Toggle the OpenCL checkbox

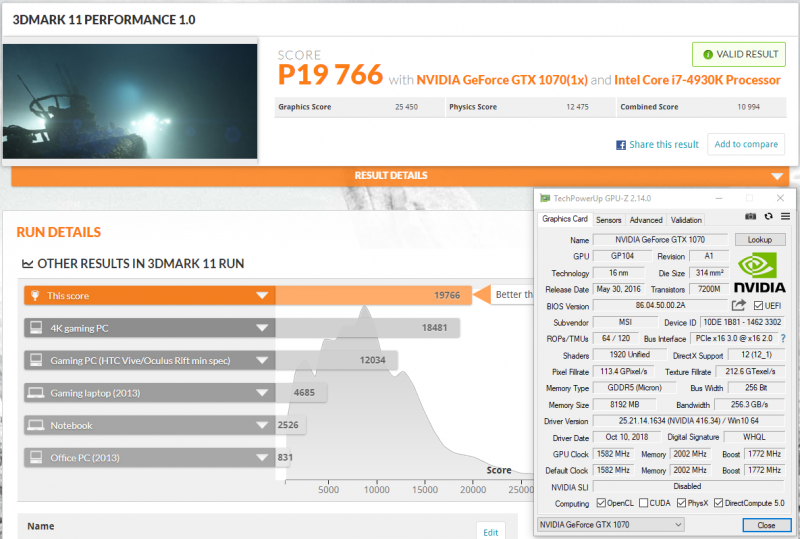tap(600, 503)
